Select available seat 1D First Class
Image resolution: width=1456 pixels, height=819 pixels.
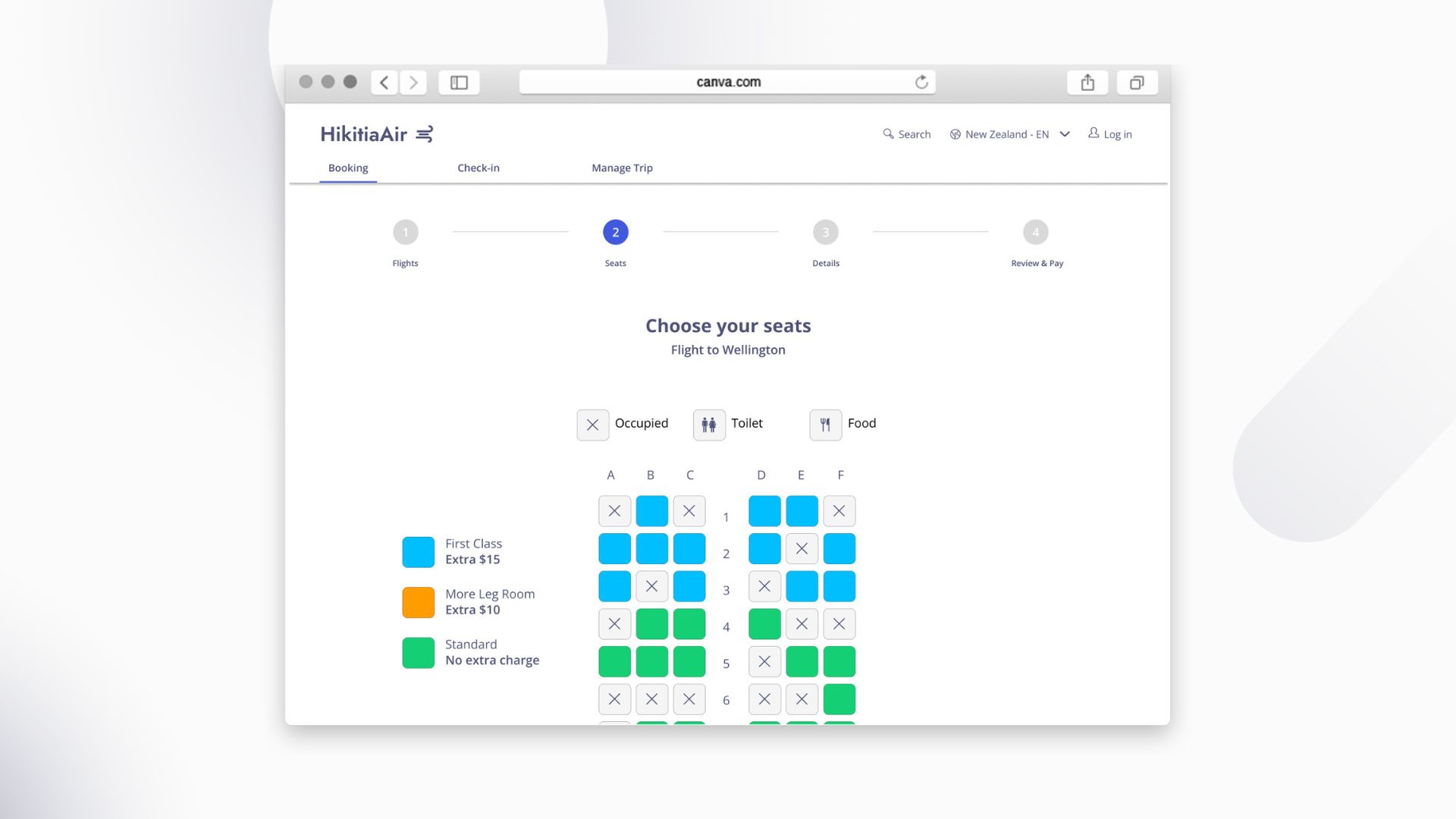click(762, 510)
